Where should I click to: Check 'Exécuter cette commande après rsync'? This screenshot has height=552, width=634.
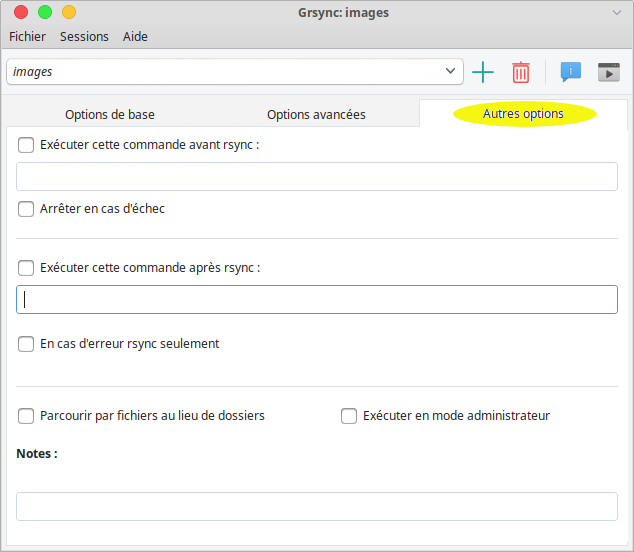(x=26, y=268)
